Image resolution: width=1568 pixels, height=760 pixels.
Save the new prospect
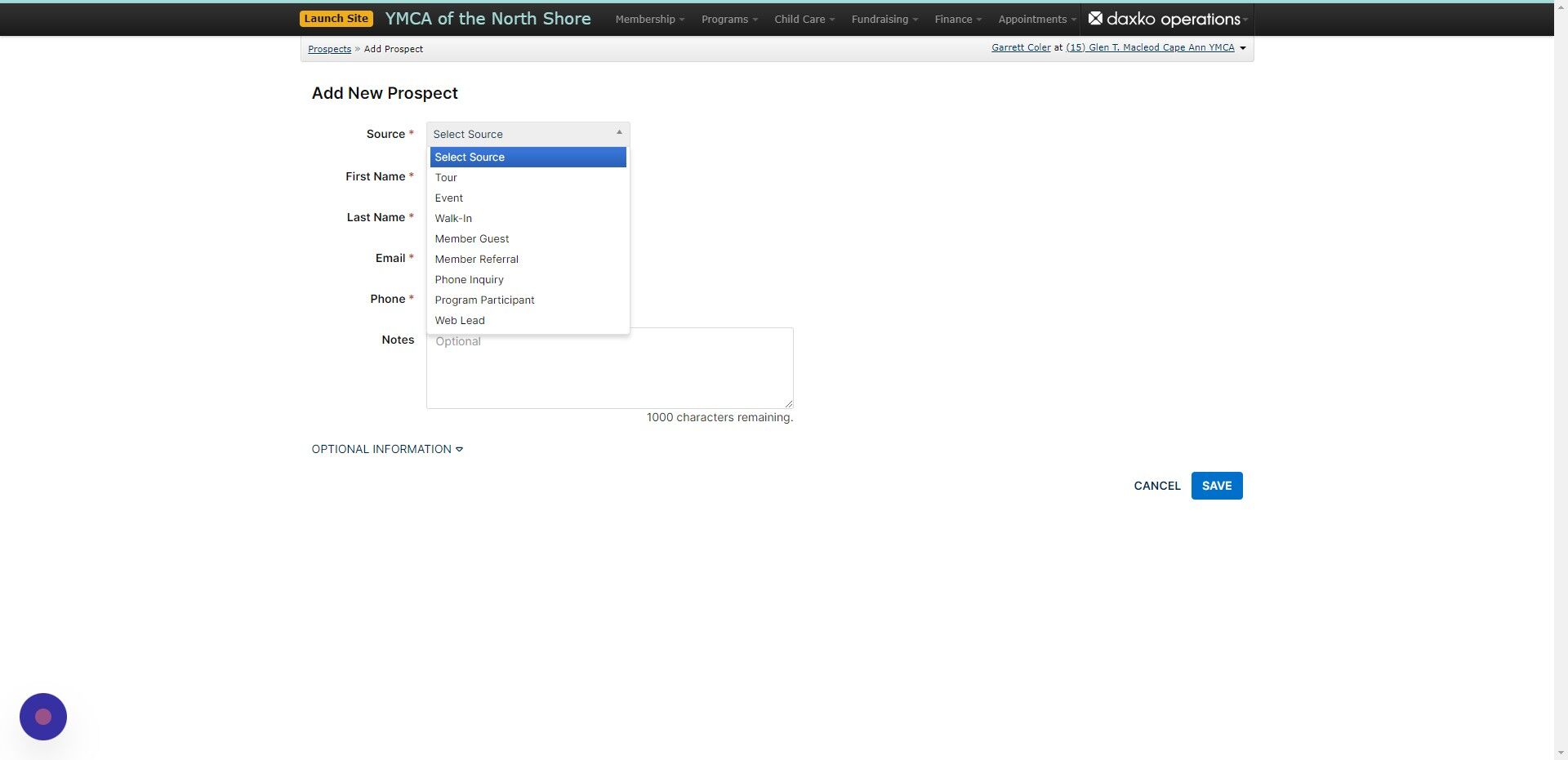click(1216, 485)
